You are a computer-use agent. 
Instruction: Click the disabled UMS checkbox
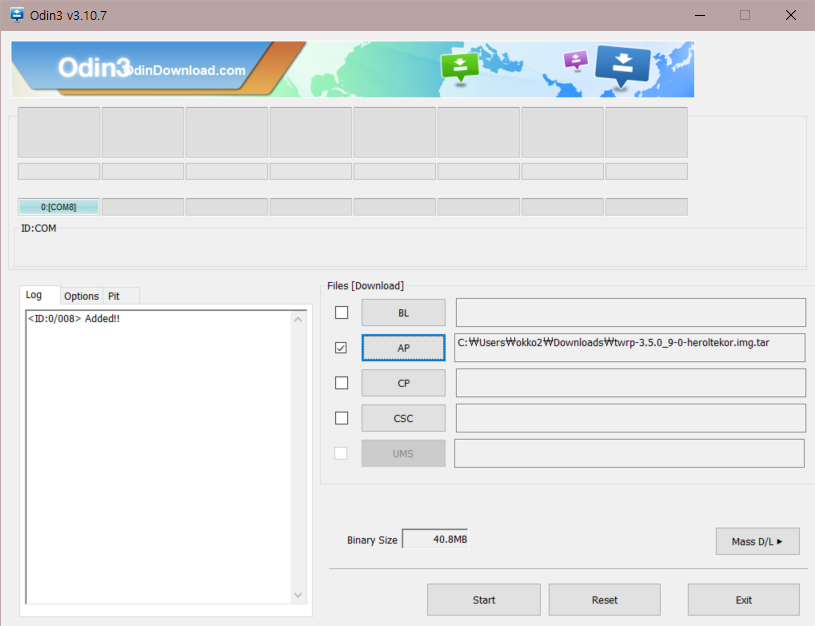tap(341, 453)
